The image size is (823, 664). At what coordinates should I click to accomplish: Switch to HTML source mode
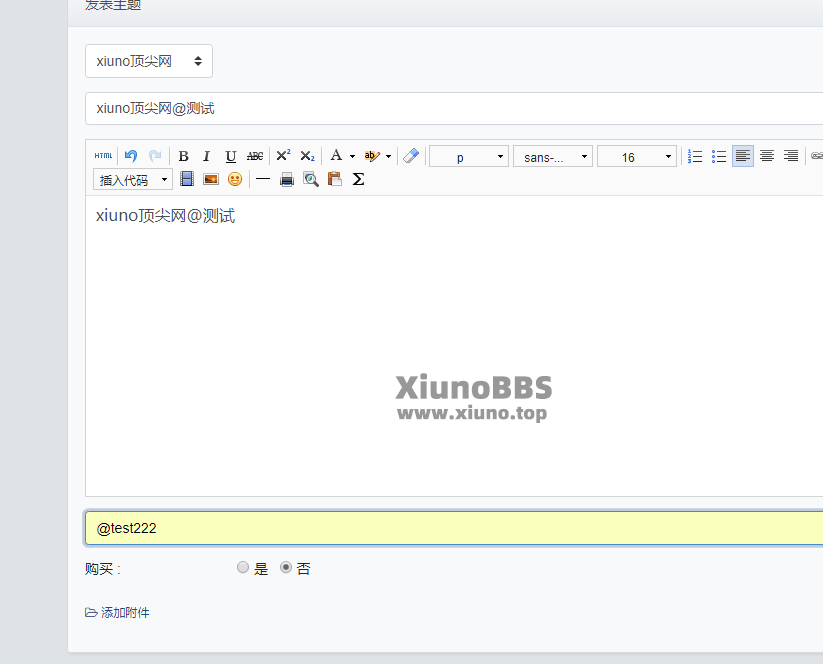(x=103, y=156)
